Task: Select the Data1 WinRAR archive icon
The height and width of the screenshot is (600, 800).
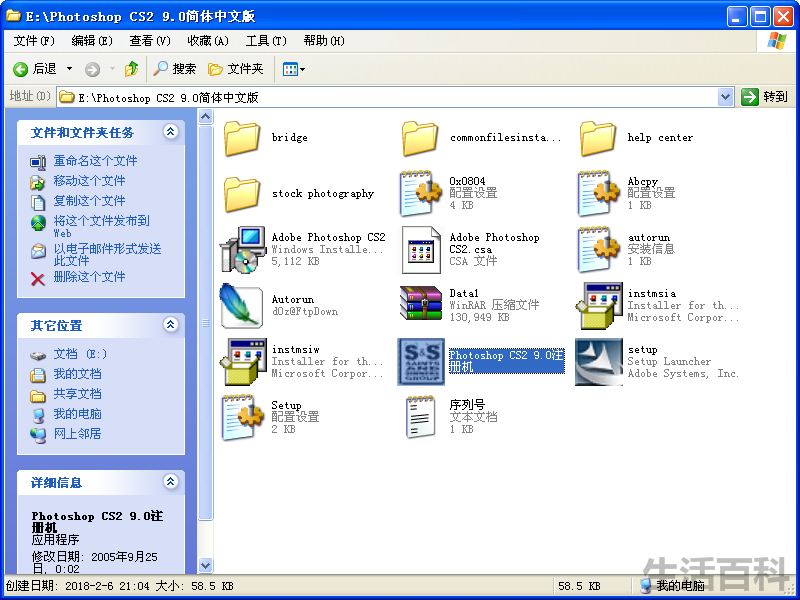Action: [421, 303]
